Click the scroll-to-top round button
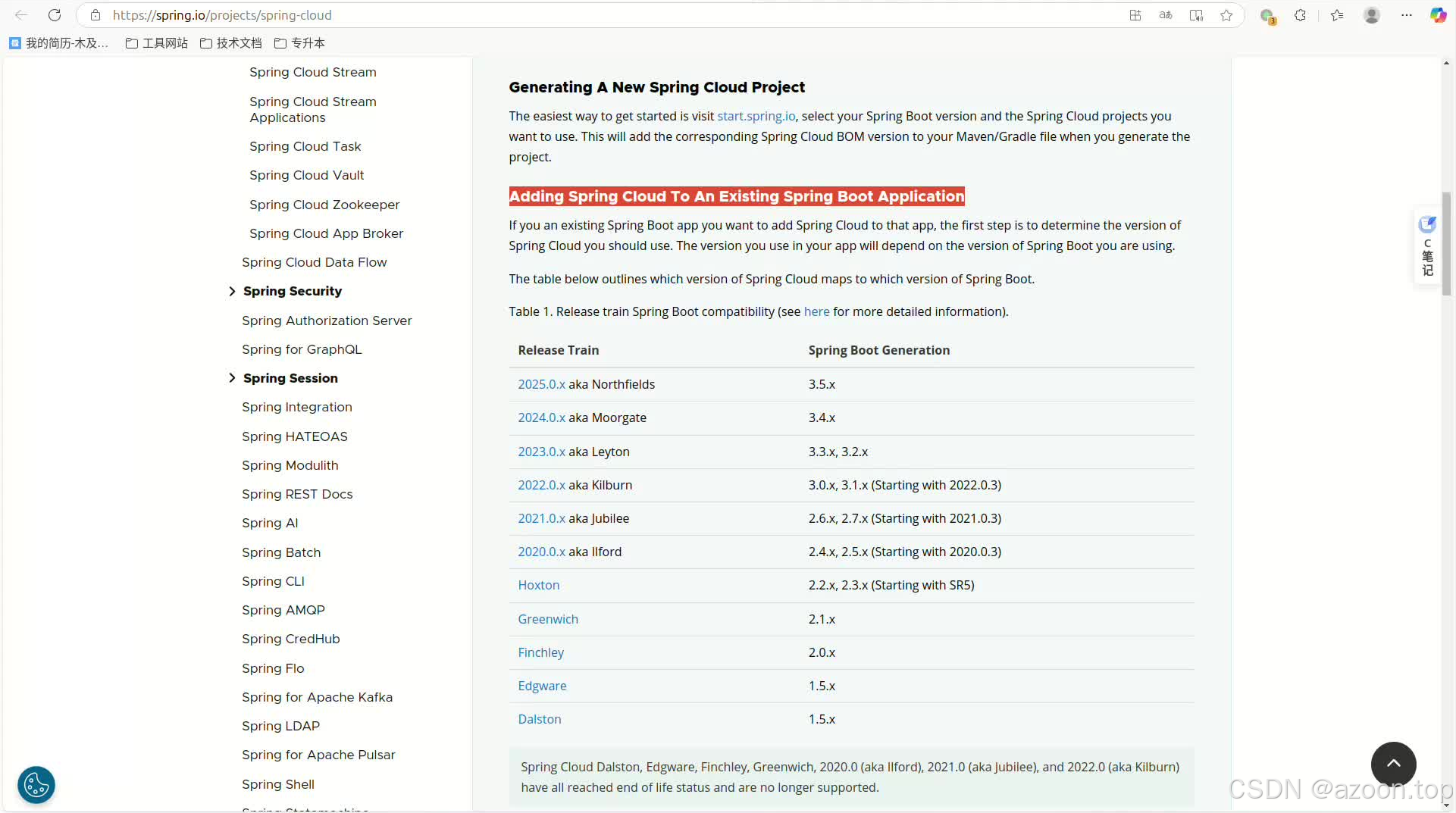 click(x=1393, y=764)
